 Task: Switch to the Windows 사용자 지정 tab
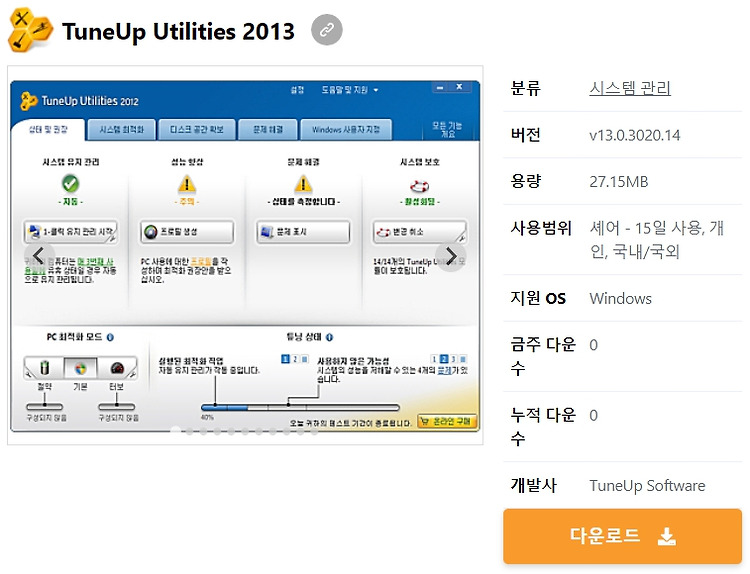point(346,130)
